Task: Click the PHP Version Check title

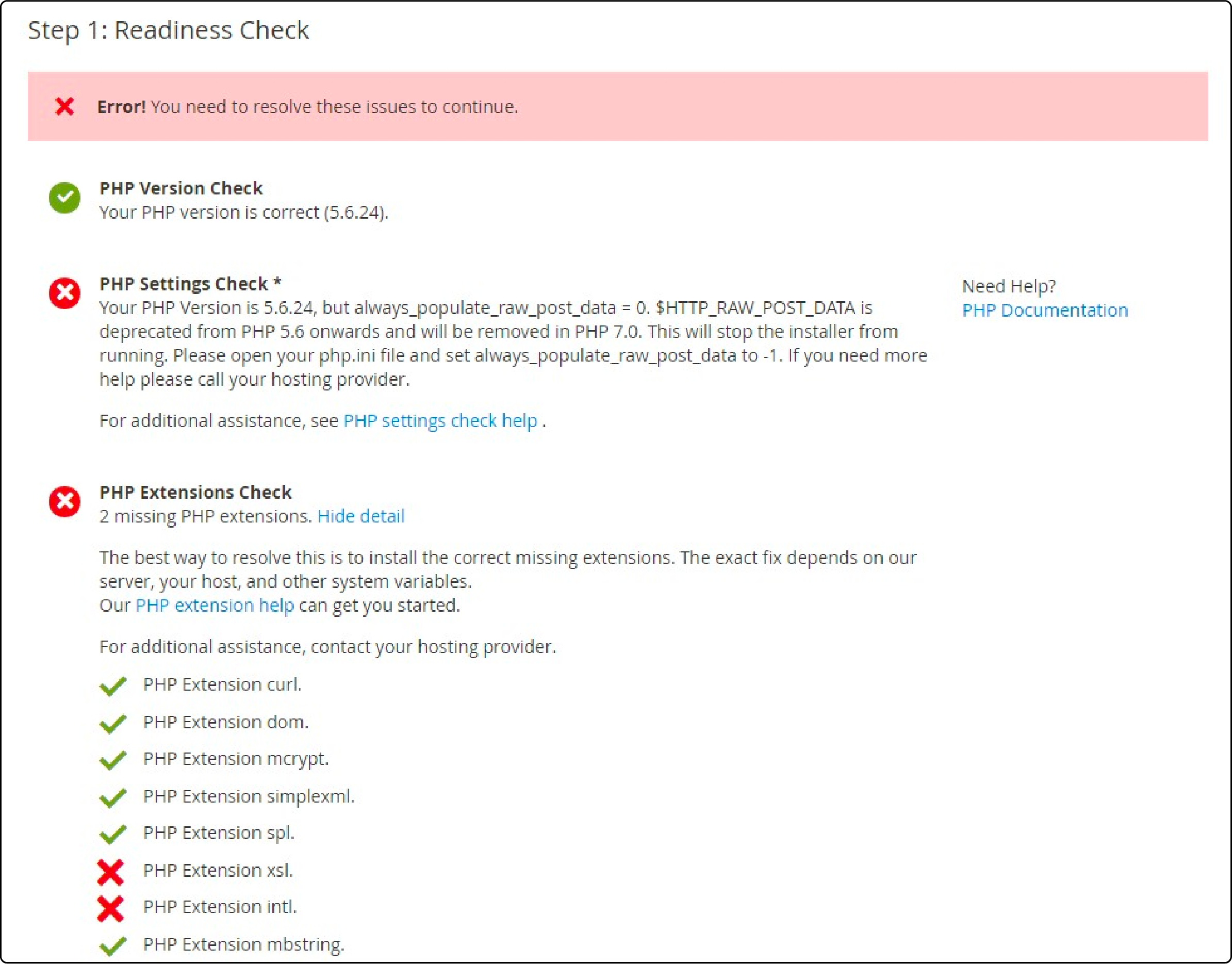Action: tap(180, 188)
